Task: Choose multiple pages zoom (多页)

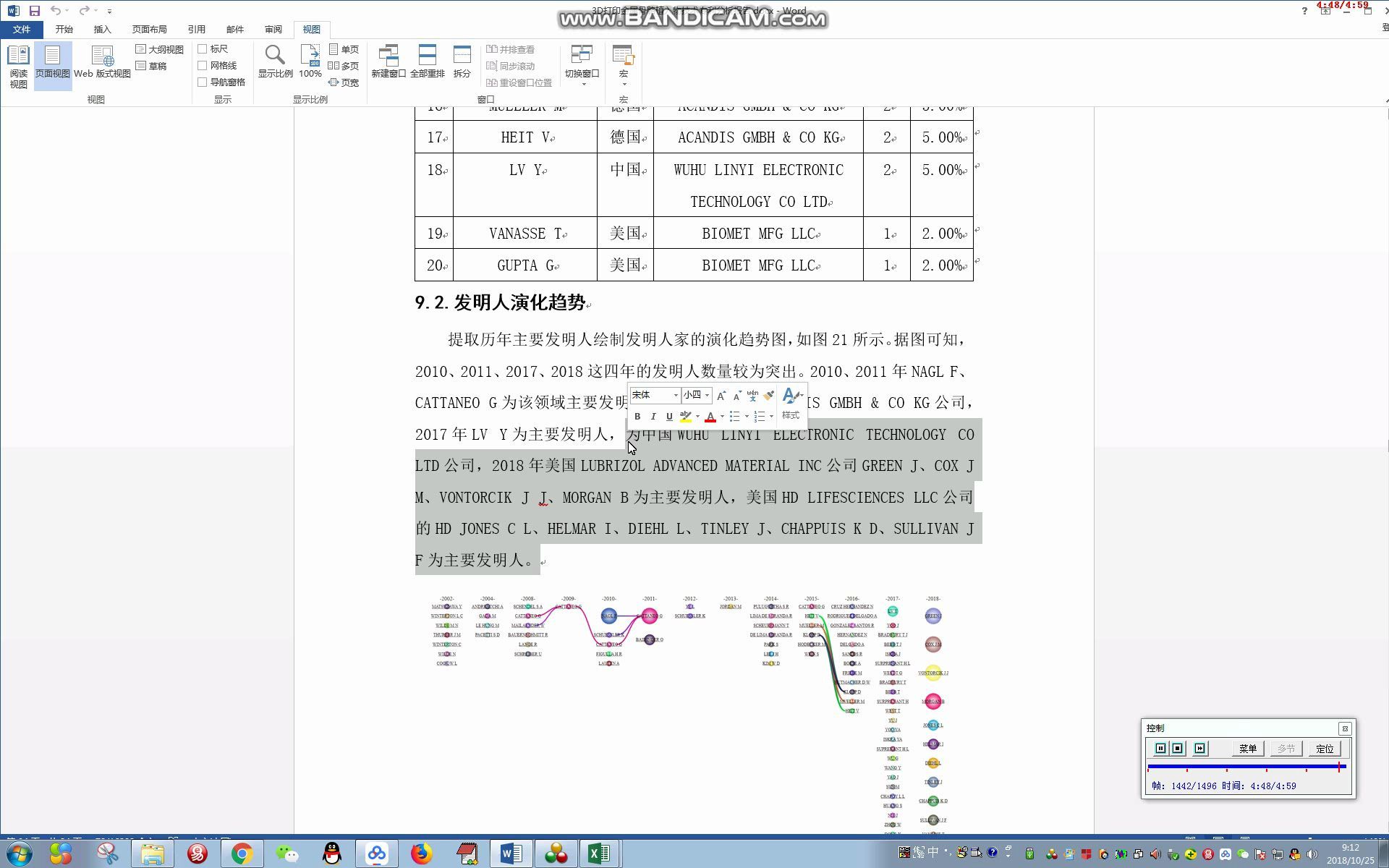Action: click(344, 66)
